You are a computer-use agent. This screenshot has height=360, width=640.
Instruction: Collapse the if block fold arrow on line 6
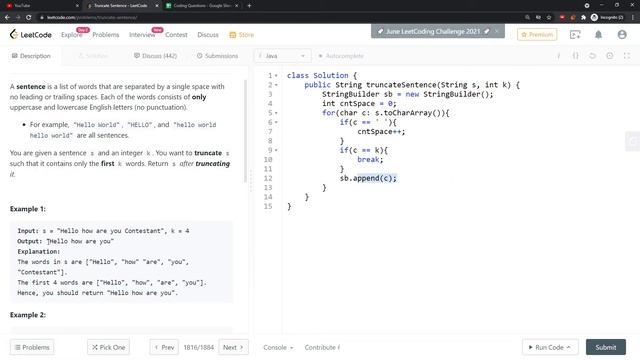point(276,122)
